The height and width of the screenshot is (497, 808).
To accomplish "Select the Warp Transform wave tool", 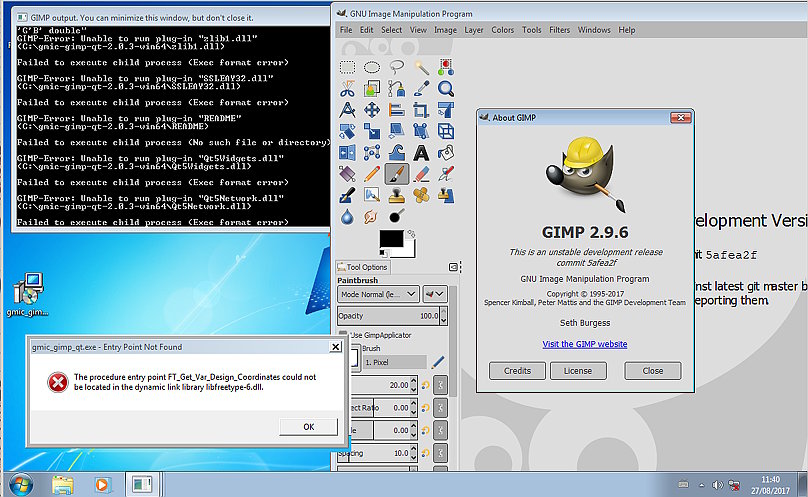I will [x=396, y=153].
